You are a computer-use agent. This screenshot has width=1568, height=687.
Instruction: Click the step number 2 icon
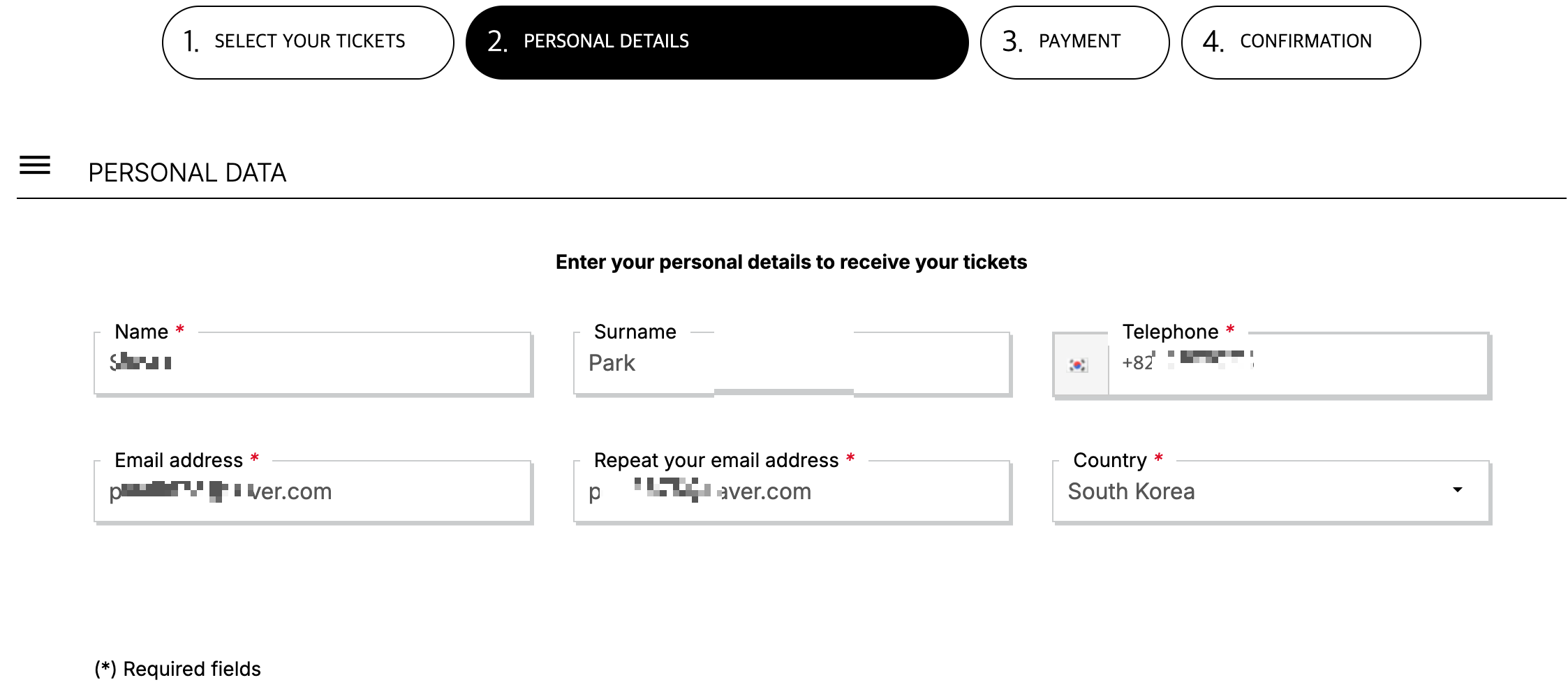pos(497,42)
